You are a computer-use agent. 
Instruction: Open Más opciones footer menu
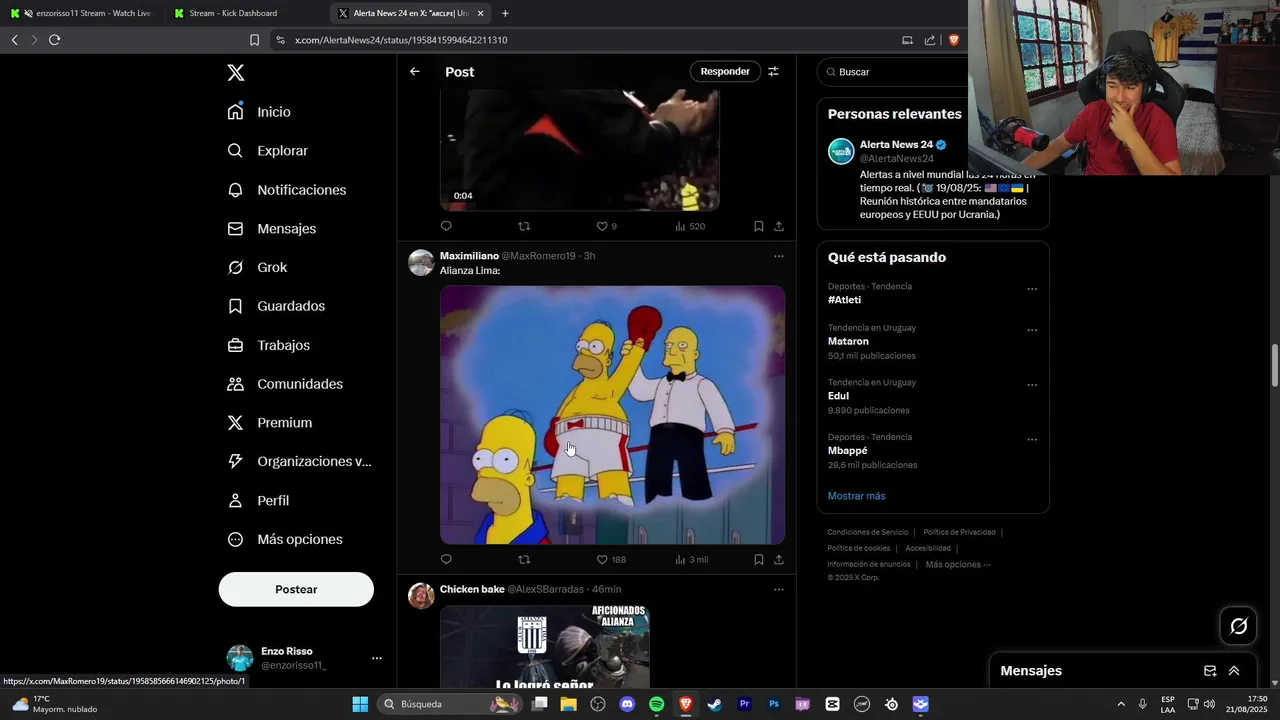[x=958, y=564]
